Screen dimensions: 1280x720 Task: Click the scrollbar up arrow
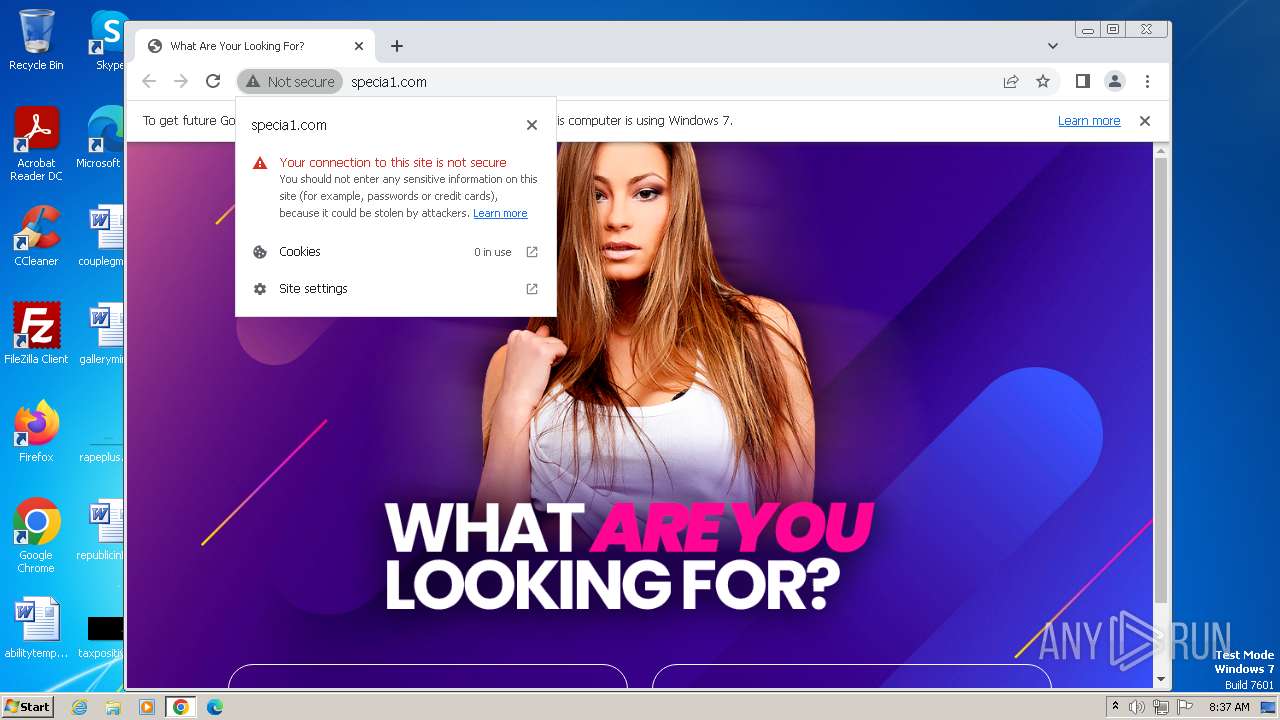pyautogui.click(x=1160, y=151)
